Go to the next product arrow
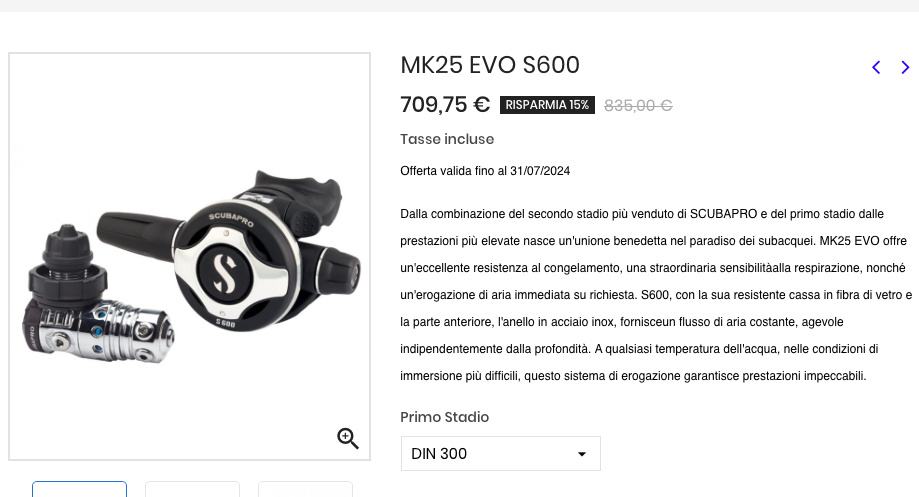 (x=906, y=67)
